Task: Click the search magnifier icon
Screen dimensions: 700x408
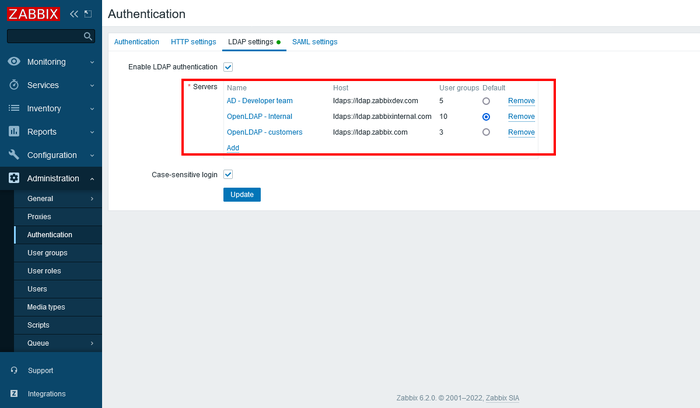Action: 88,36
